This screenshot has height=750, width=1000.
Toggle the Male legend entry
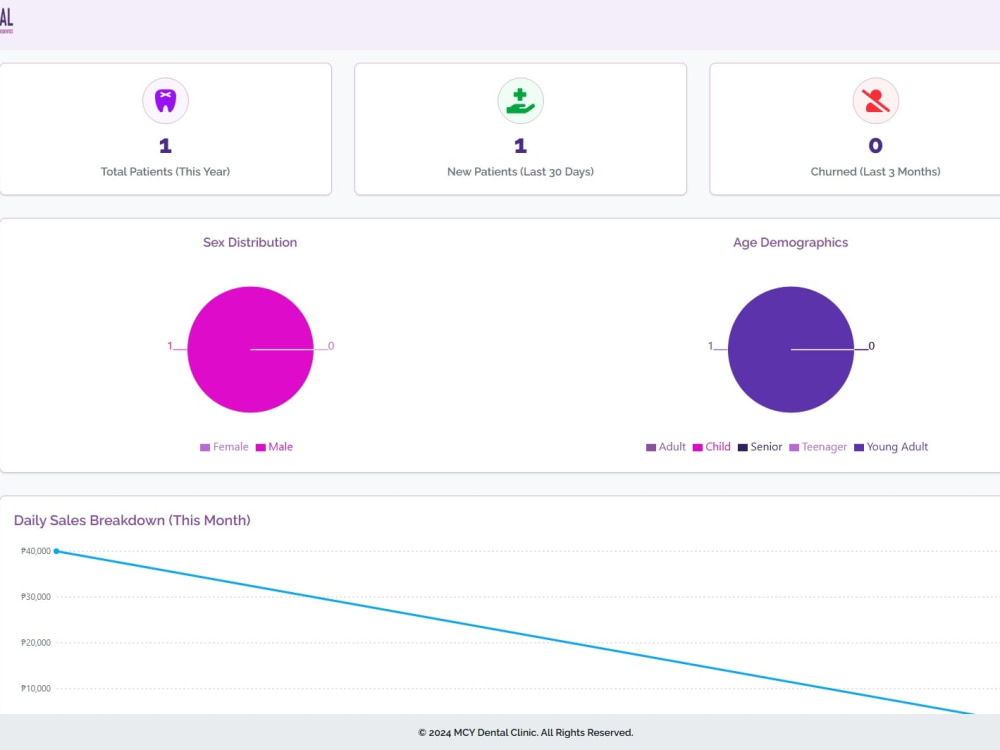274,447
